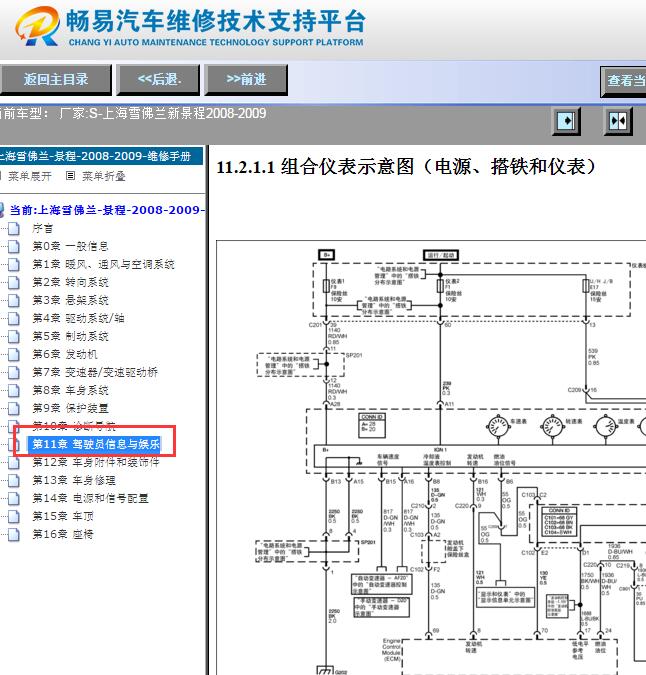Click the page icon beside 第3章 悬架系统

pyautogui.click(x=14, y=300)
